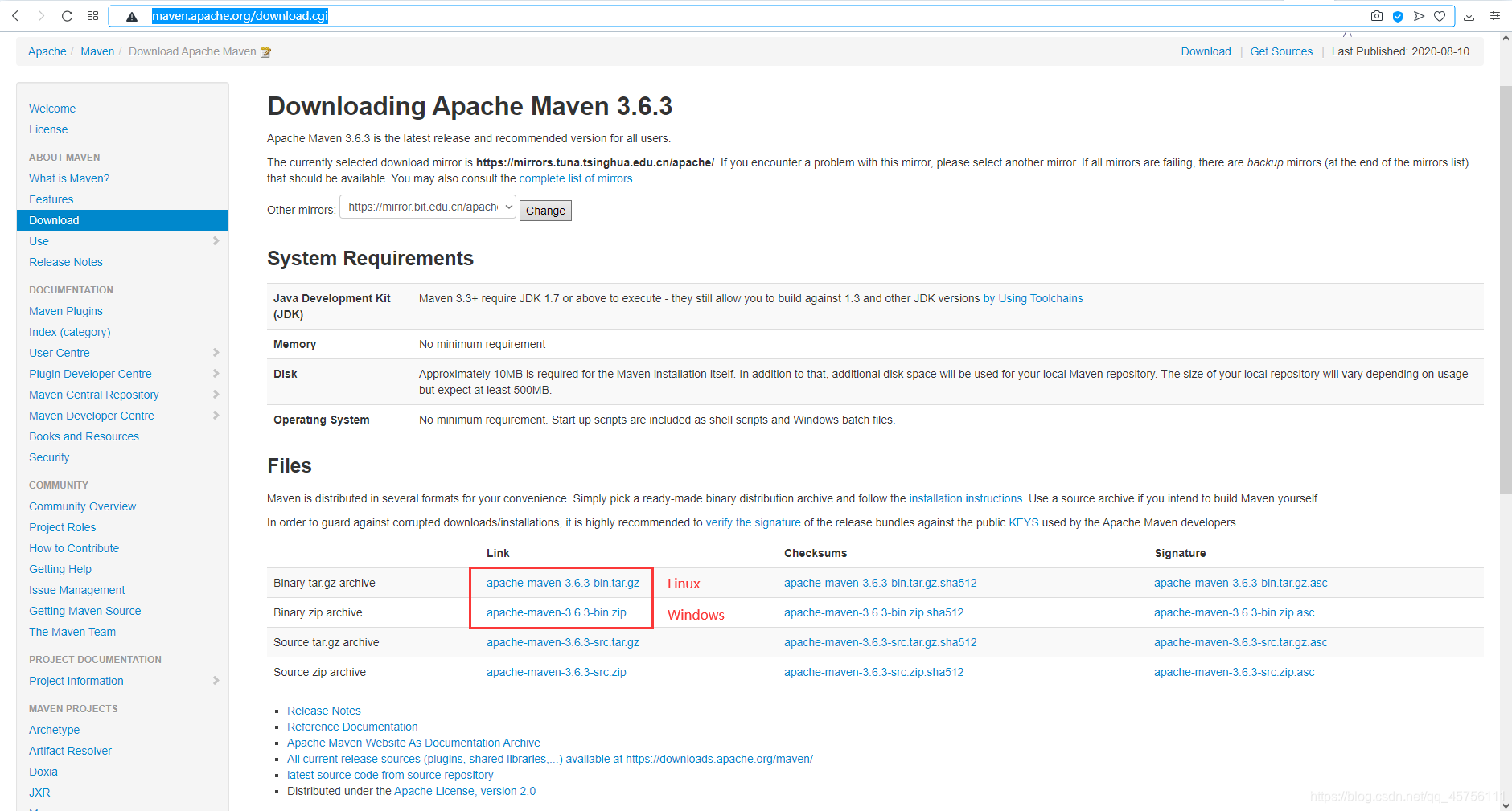Click the page vertical scrollbar thumb
The width and height of the screenshot is (1512, 811).
[x=1506, y=289]
